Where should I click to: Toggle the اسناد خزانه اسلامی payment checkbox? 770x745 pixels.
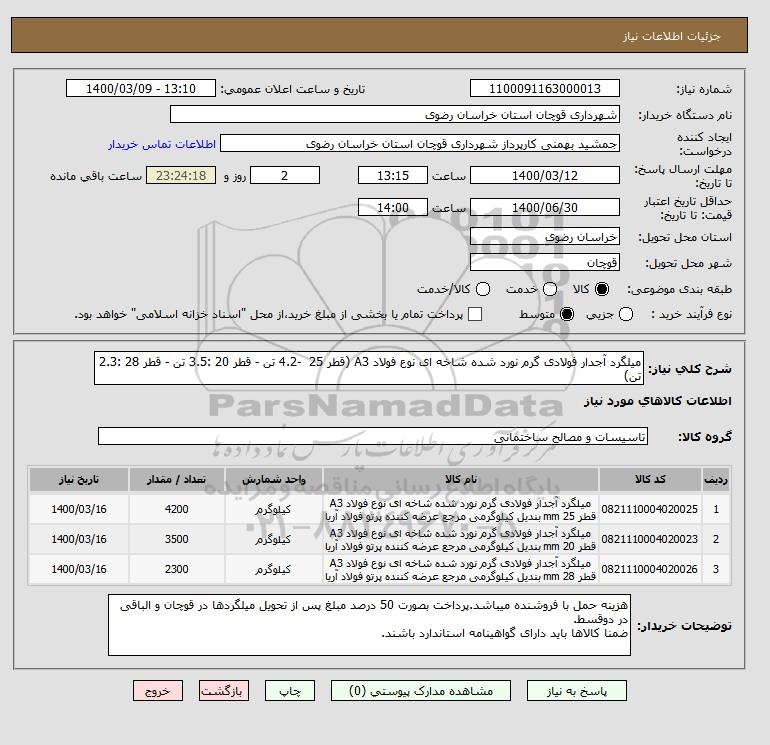[x=475, y=314]
